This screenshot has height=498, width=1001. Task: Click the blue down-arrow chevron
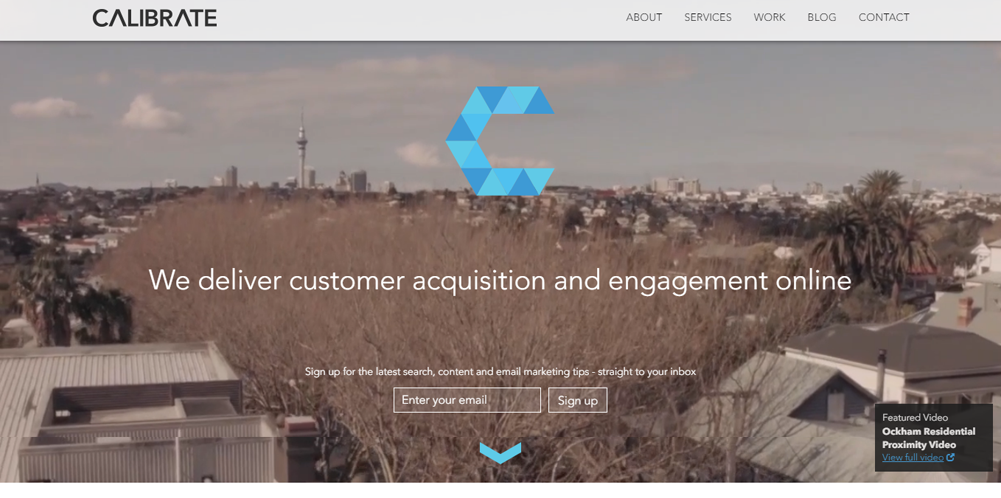point(500,453)
